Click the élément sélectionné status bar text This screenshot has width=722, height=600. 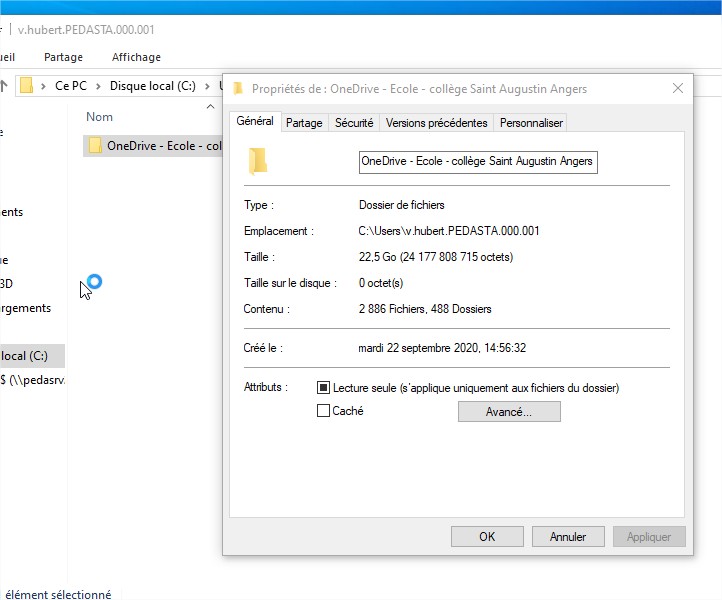58,594
